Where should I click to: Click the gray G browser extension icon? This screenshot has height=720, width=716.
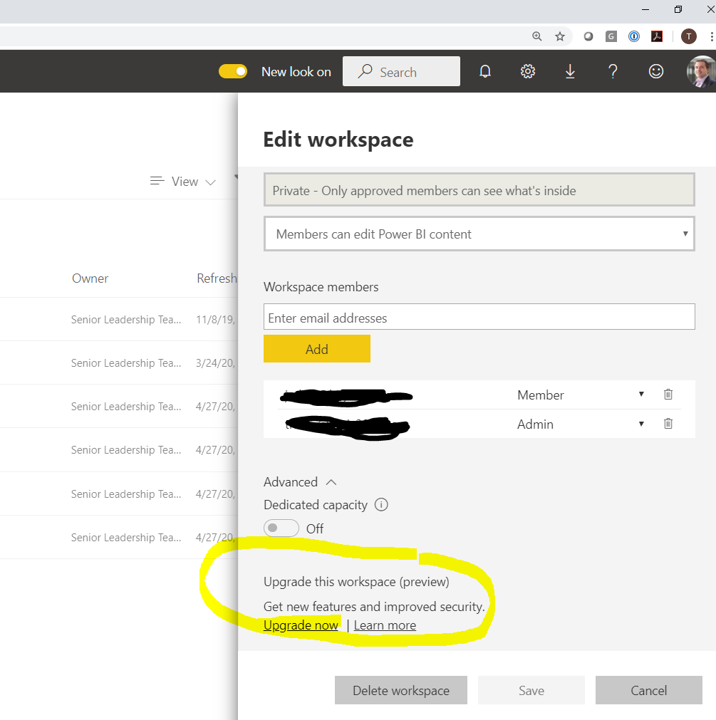coord(611,36)
